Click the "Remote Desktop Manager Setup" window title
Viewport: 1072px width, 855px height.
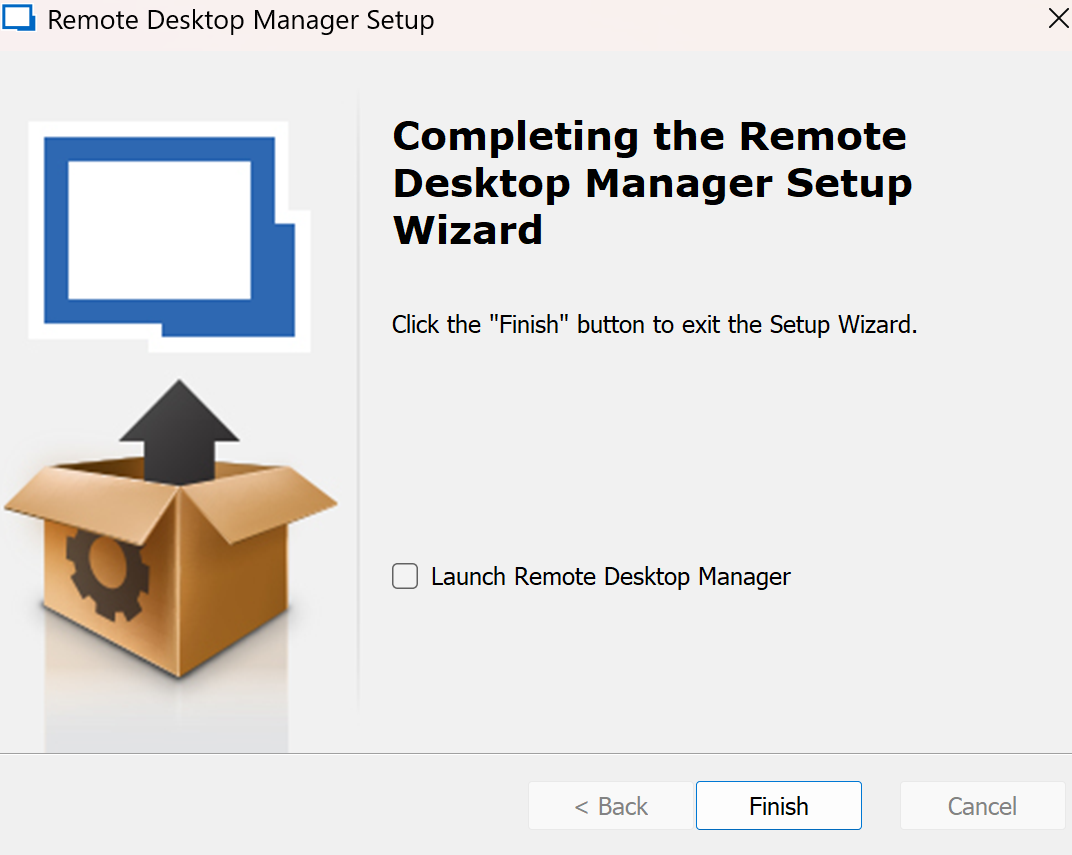(x=241, y=20)
